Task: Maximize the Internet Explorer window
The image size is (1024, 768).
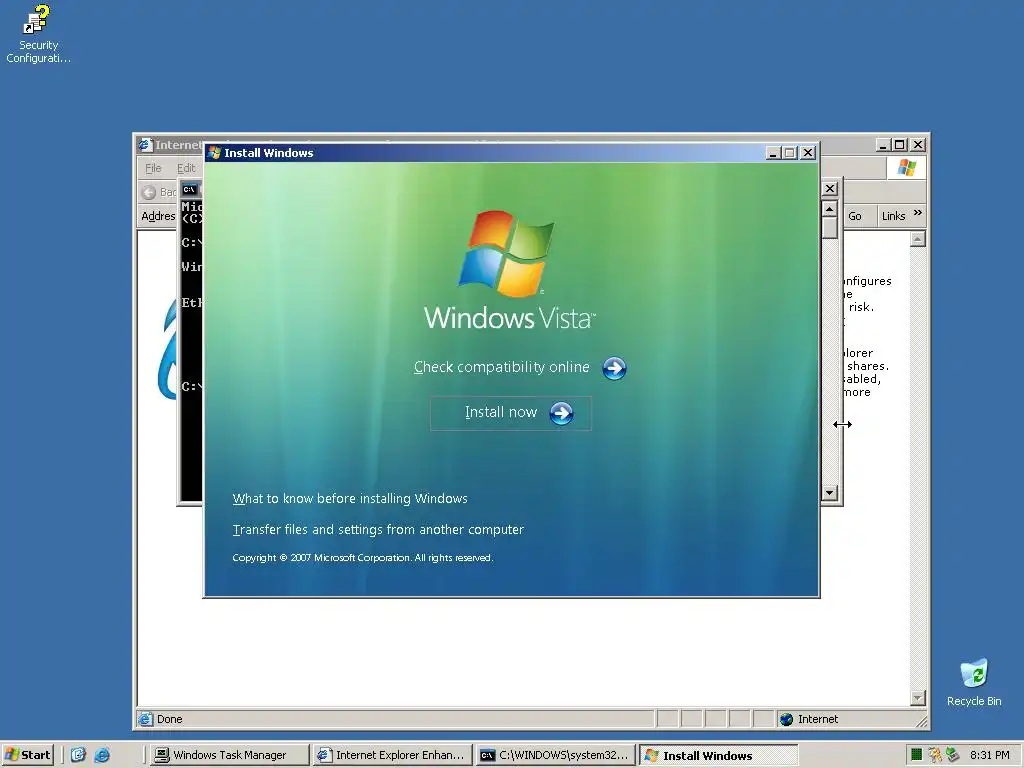Action: [900, 145]
